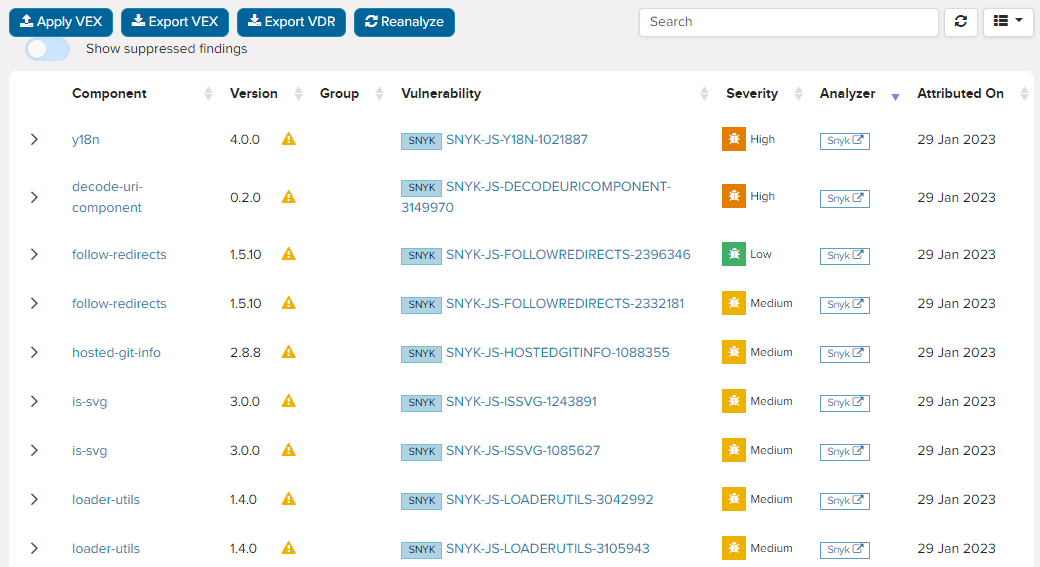Open the columns list dropdown
This screenshot has height=567, width=1040.
tap(1008, 22)
